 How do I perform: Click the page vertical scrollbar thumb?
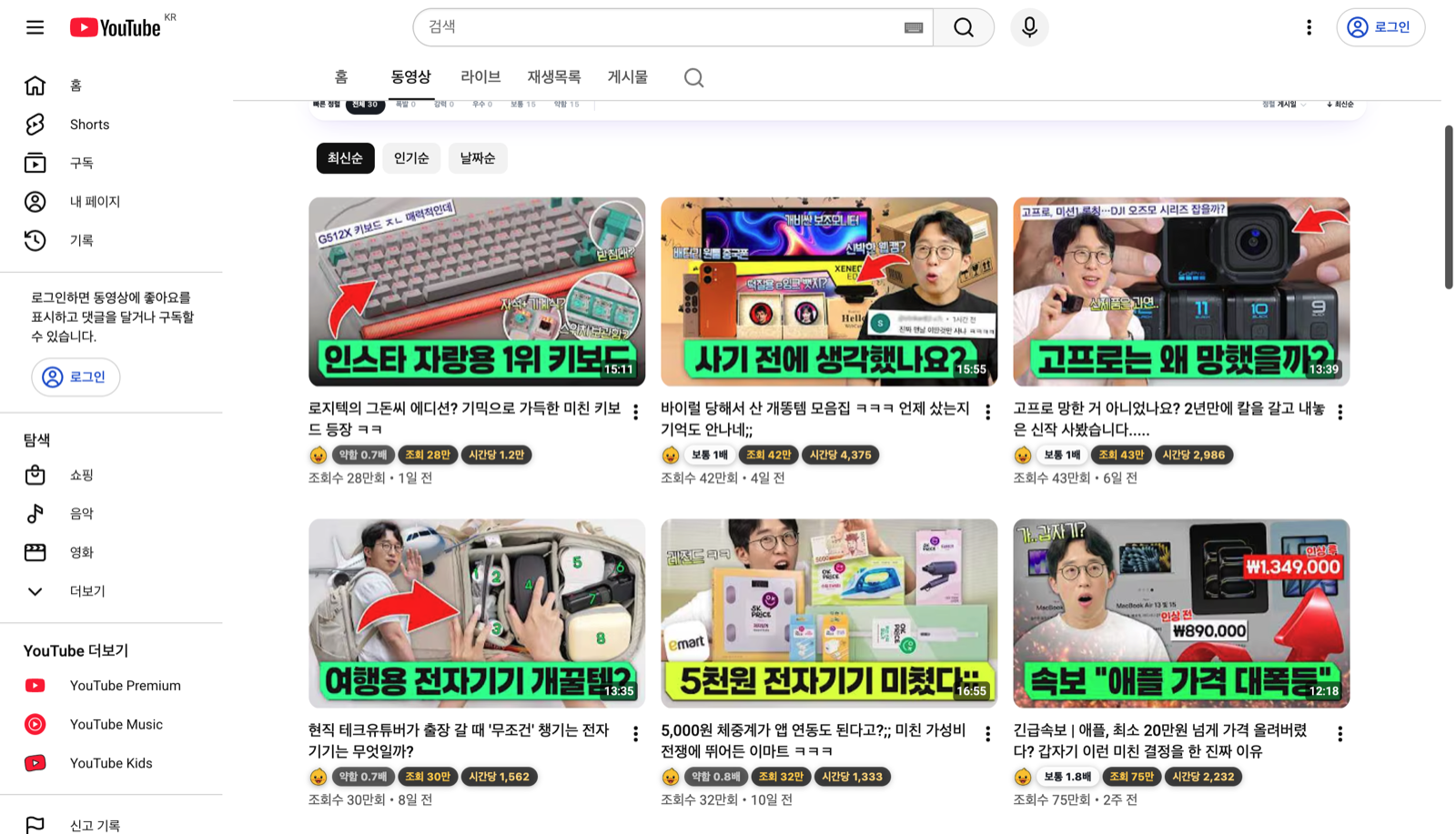(1448, 207)
